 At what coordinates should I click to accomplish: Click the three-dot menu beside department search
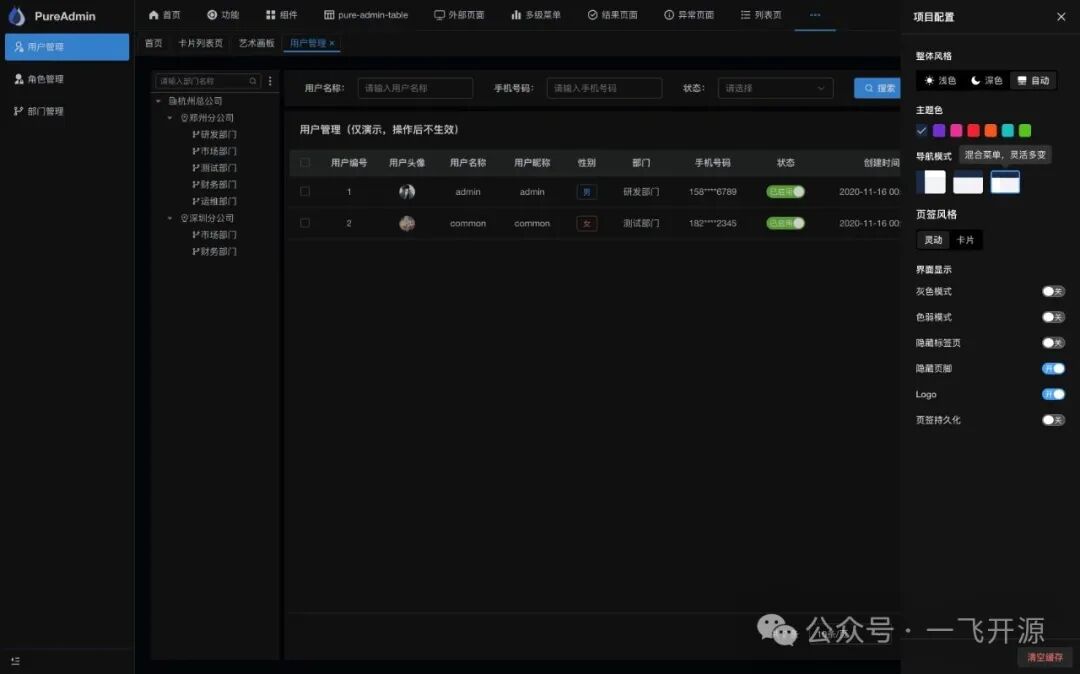pyautogui.click(x=270, y=81)
